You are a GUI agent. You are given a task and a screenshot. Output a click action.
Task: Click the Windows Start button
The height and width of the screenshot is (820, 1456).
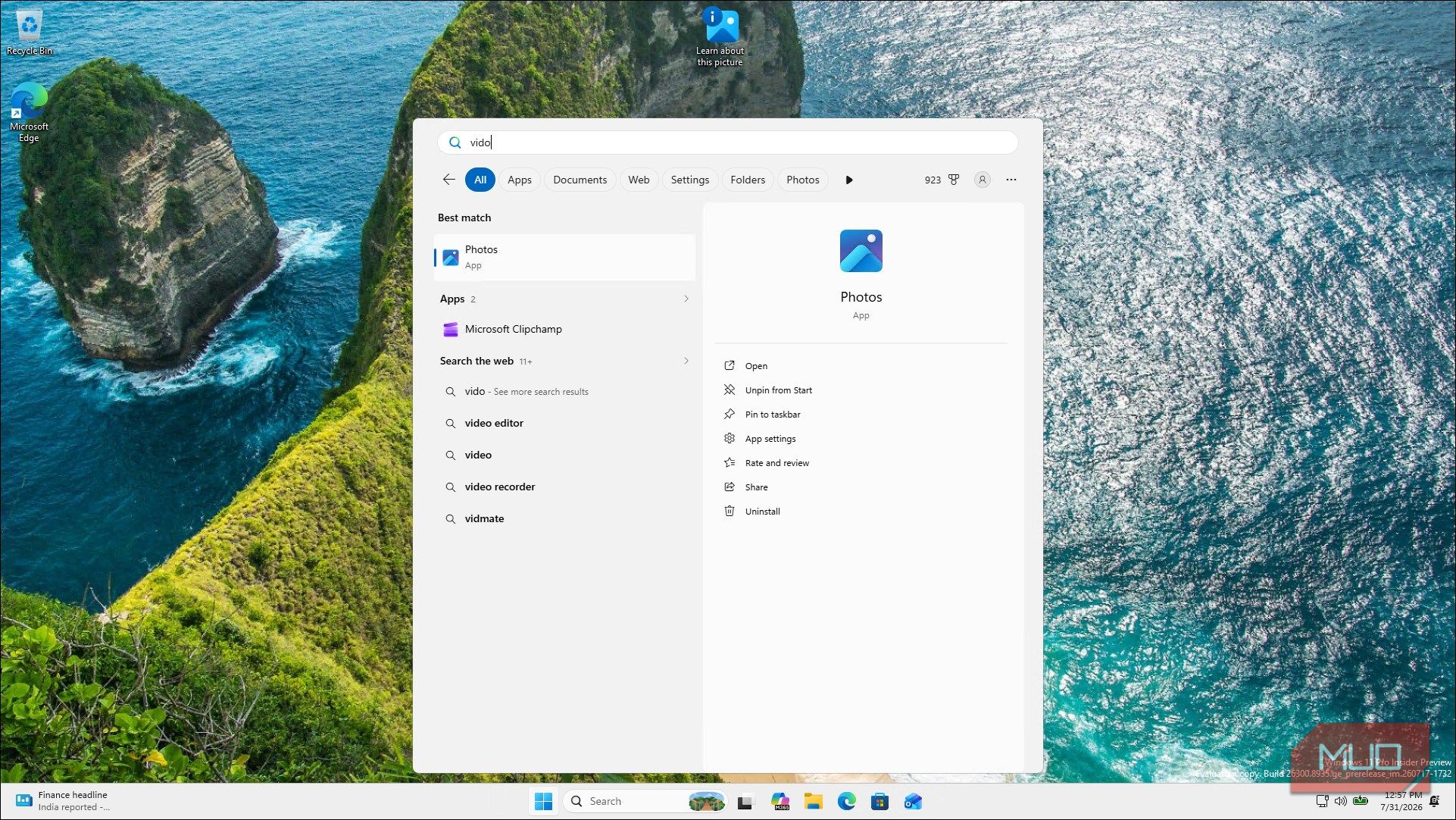543,801
